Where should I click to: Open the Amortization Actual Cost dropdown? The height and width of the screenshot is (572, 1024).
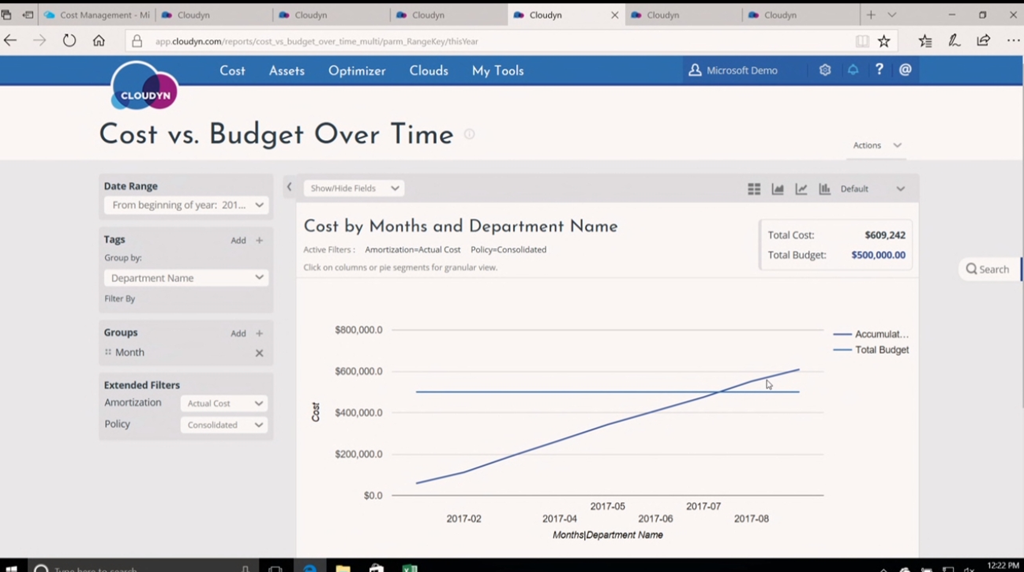pos(224,403)
